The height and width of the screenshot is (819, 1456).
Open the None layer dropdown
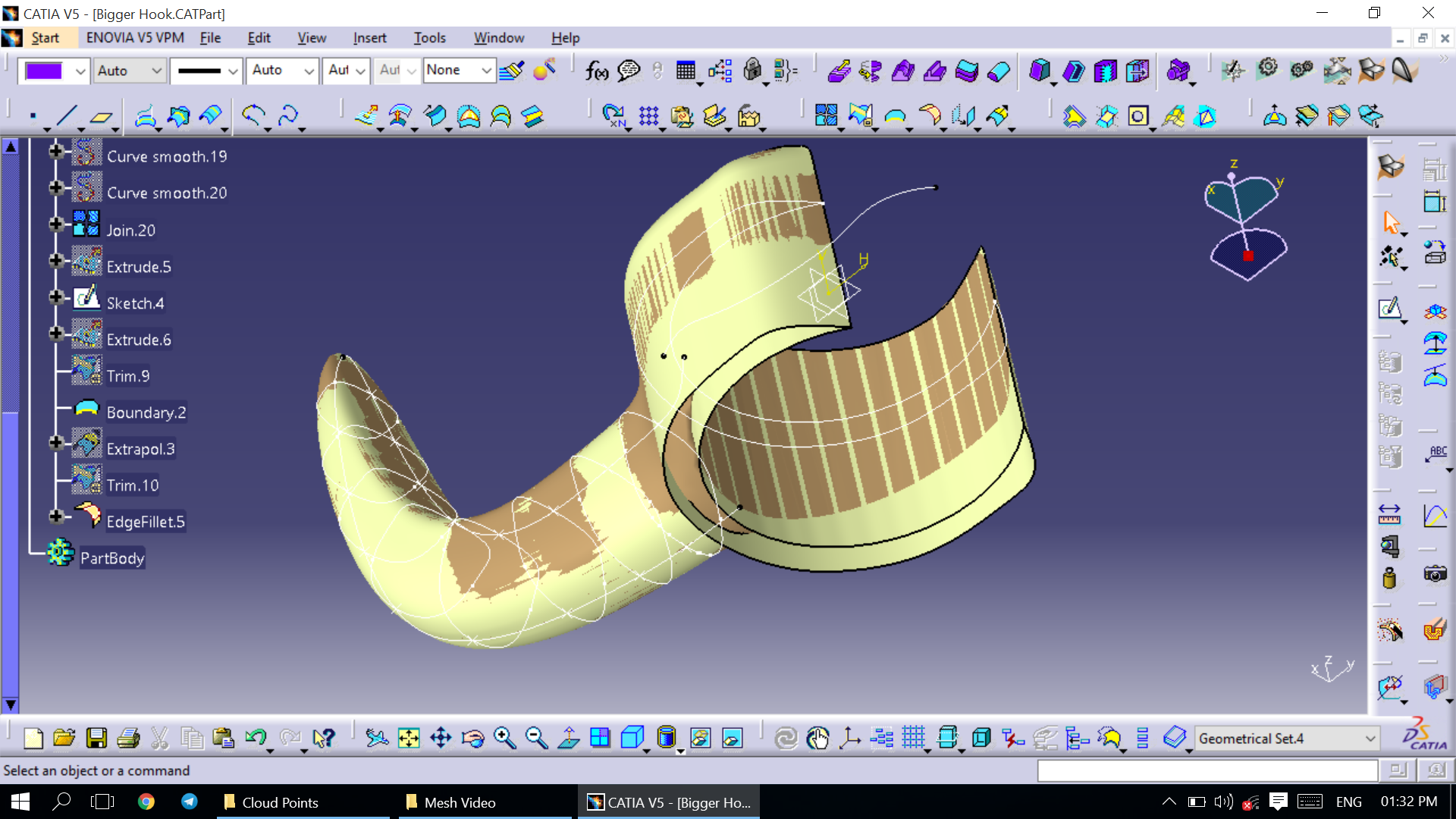click(486, 71)
